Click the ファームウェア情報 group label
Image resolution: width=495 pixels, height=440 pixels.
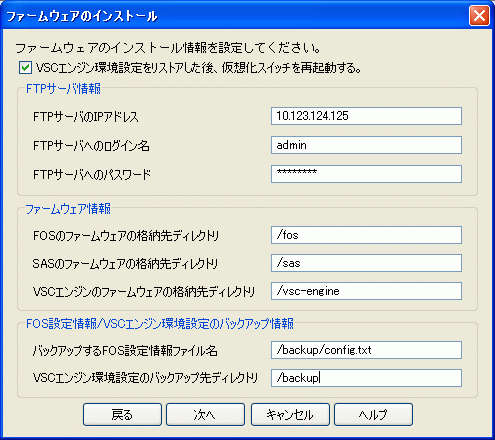pos(68,209)
